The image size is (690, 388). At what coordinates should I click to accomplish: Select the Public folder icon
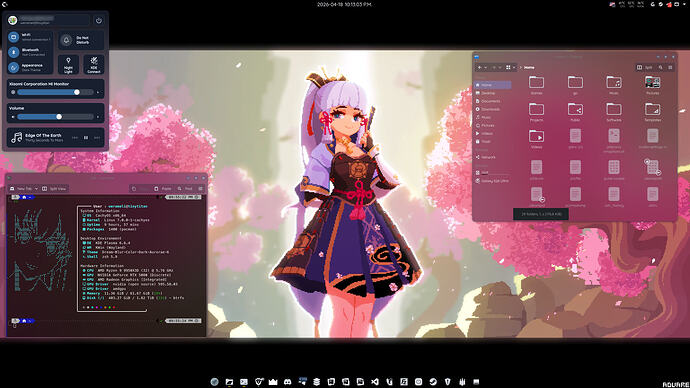575,109
